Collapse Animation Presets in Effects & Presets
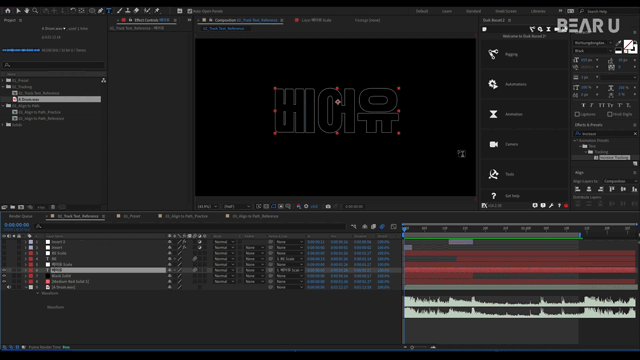Screen dimensions: 640x360 pyautogui.click(x=575, y=140)
